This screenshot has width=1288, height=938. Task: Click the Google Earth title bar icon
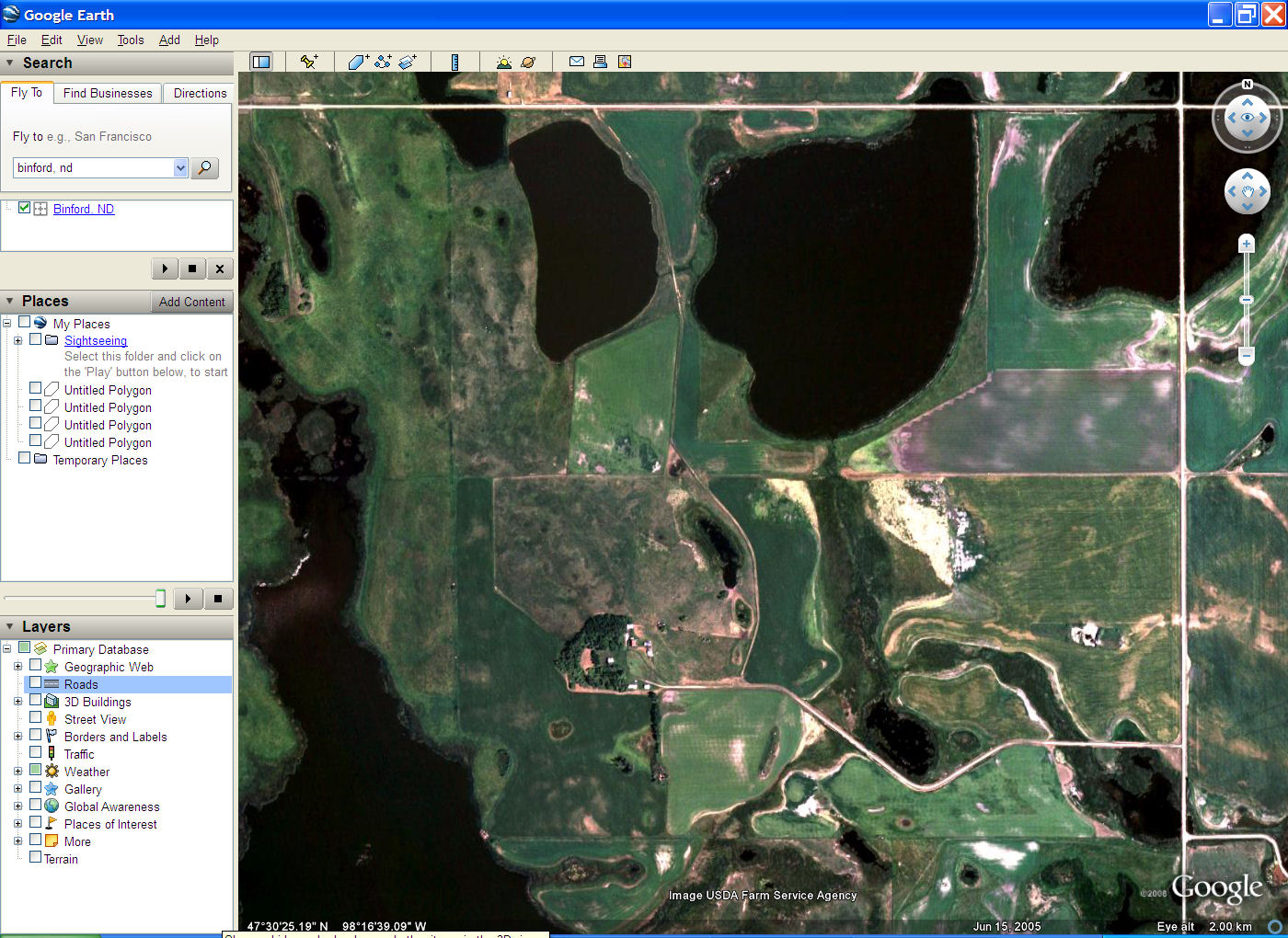coord(11,14)
